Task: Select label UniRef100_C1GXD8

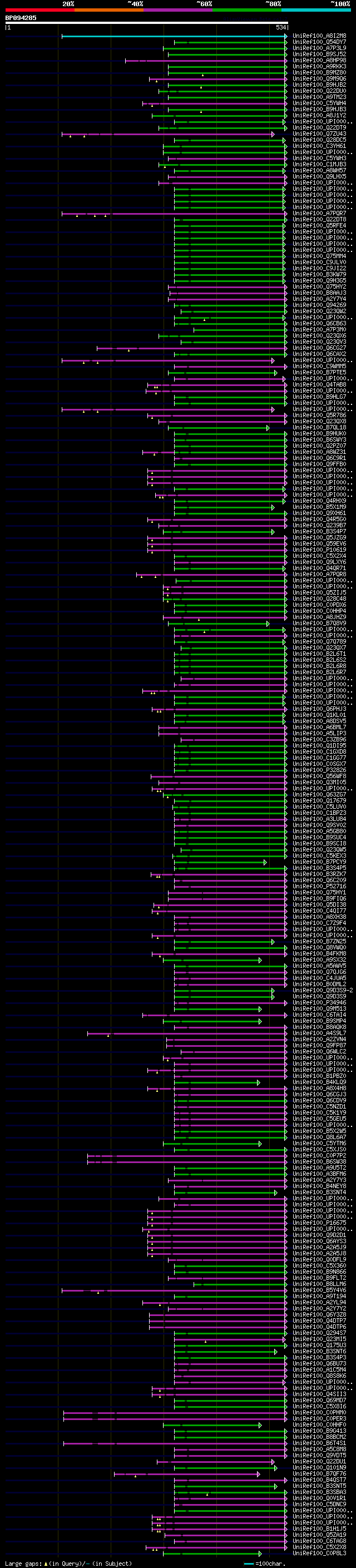Action: 319,752
